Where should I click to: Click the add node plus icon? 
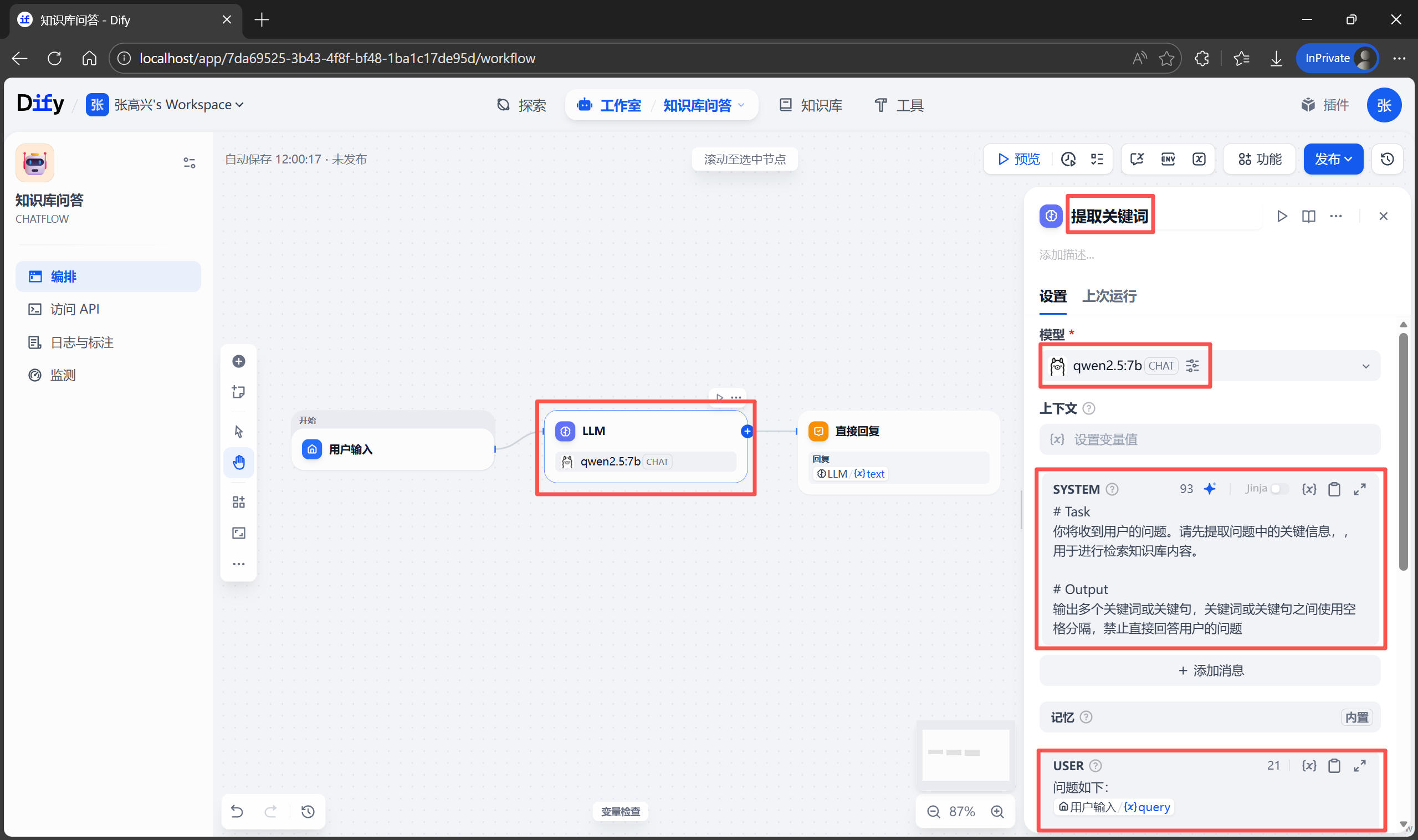point(238,361)
